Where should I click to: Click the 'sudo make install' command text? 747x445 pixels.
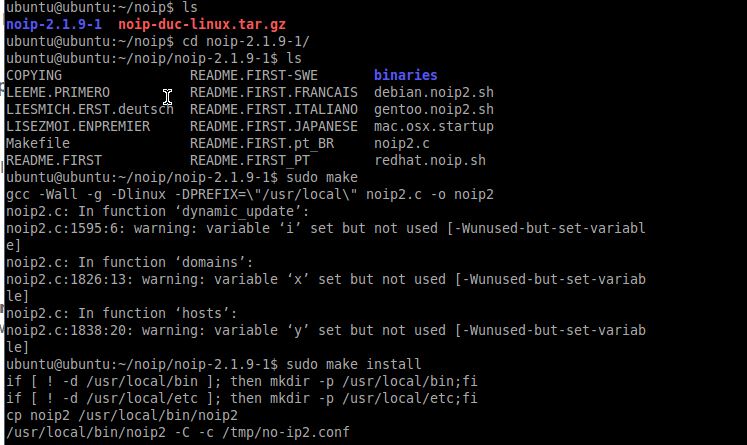coord(353,364)
